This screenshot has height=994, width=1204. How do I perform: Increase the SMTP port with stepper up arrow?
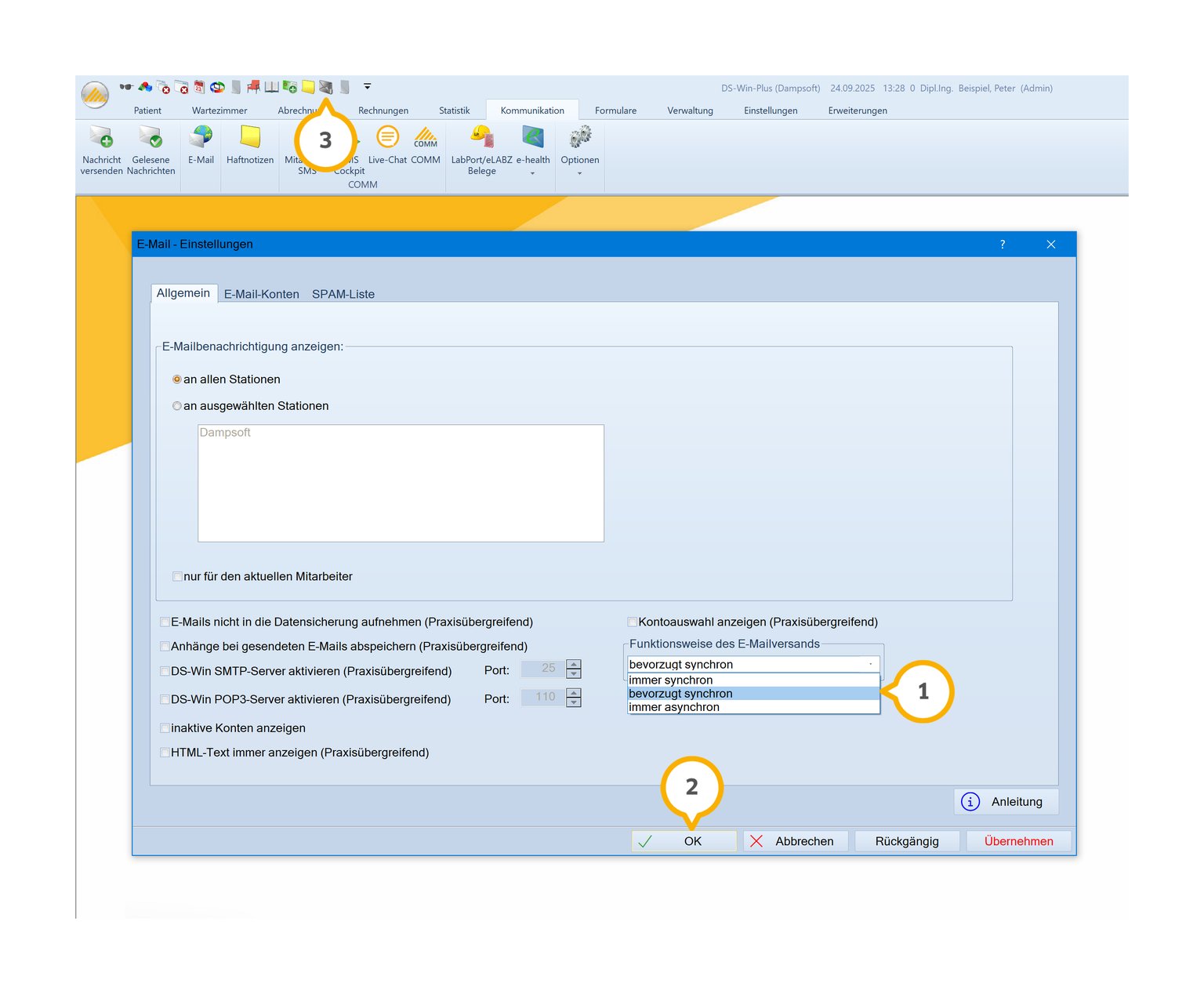(574, 665)
